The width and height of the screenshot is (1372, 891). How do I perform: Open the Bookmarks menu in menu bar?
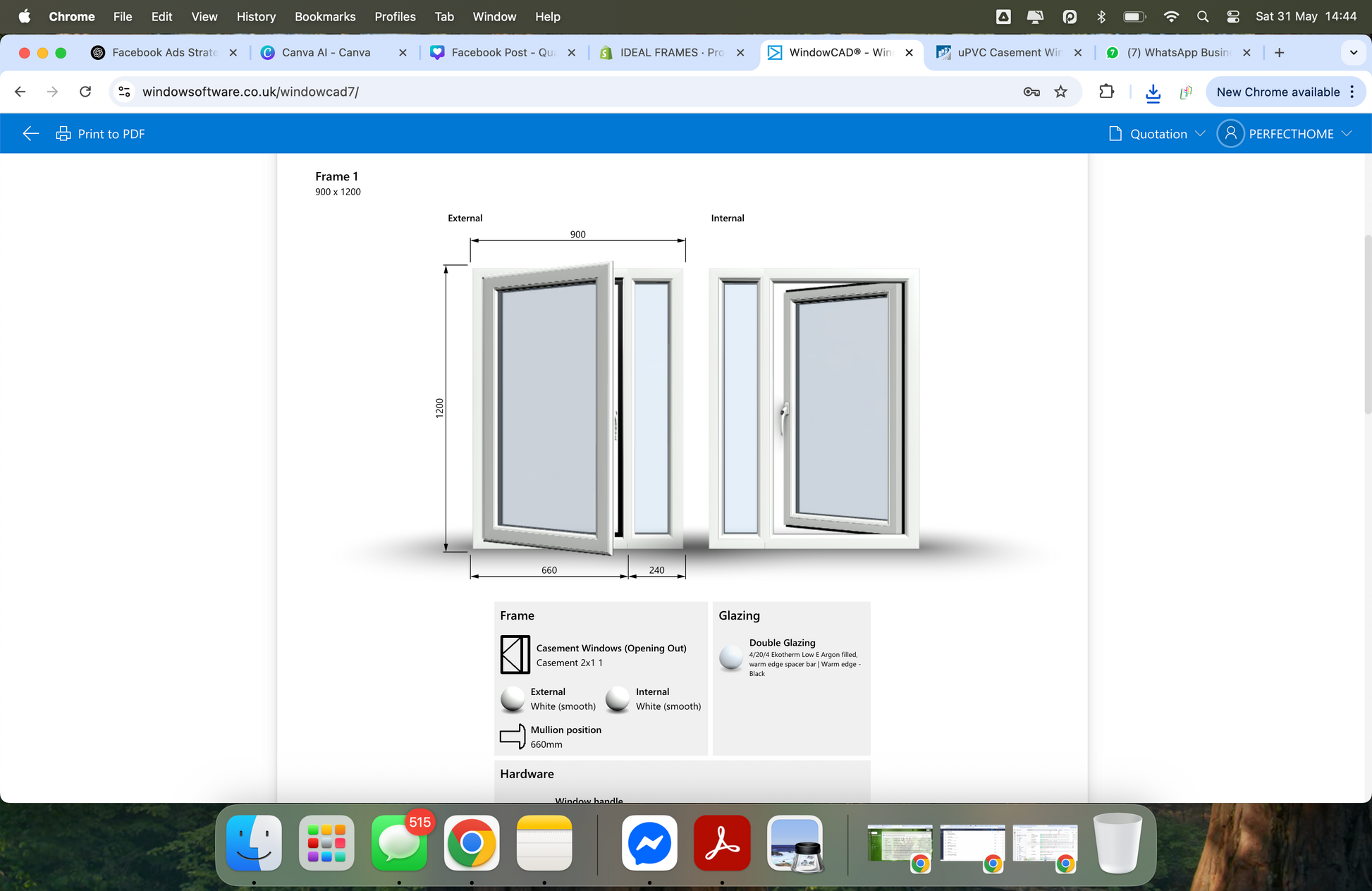pyautogui.click(x=324, y=16)
